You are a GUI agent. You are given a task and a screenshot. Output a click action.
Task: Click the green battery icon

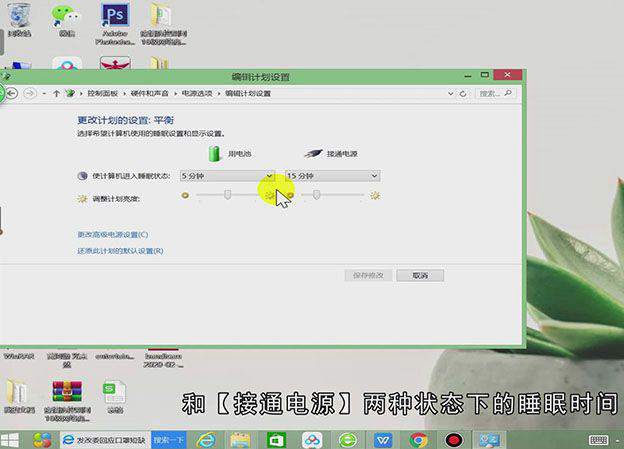tap(214, 153)
